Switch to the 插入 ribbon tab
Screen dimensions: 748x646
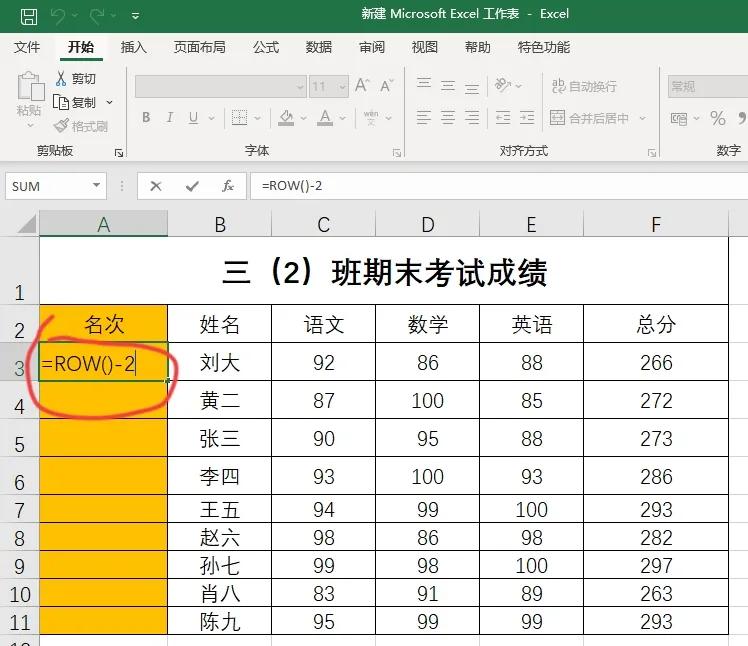tap(134, 47)
